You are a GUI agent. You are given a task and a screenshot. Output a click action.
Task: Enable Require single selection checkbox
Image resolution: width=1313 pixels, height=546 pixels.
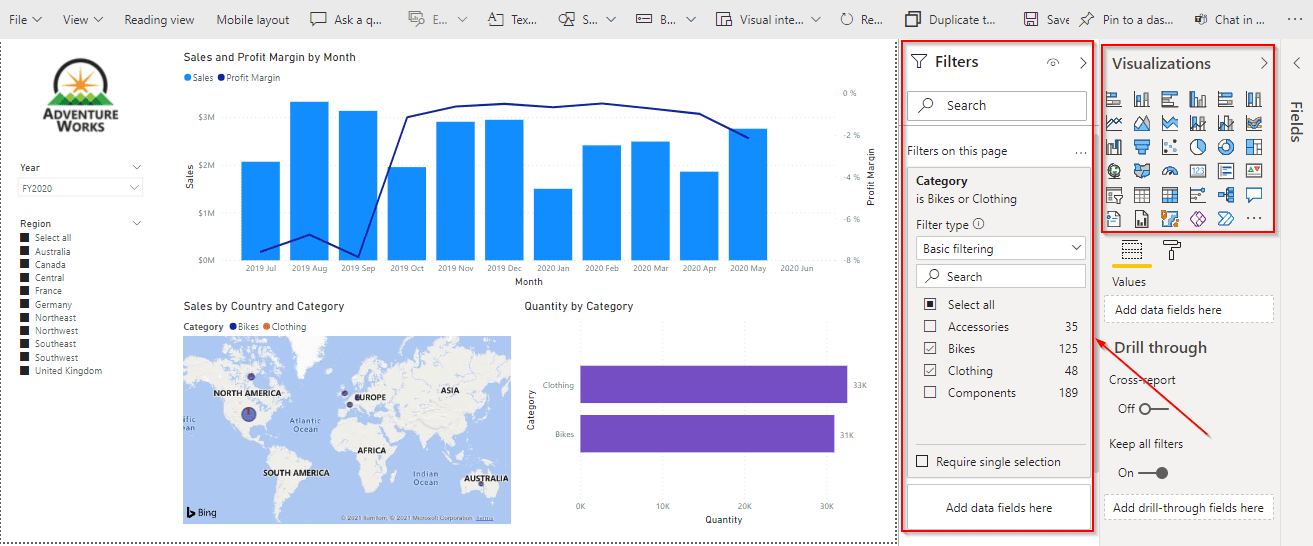923,462
